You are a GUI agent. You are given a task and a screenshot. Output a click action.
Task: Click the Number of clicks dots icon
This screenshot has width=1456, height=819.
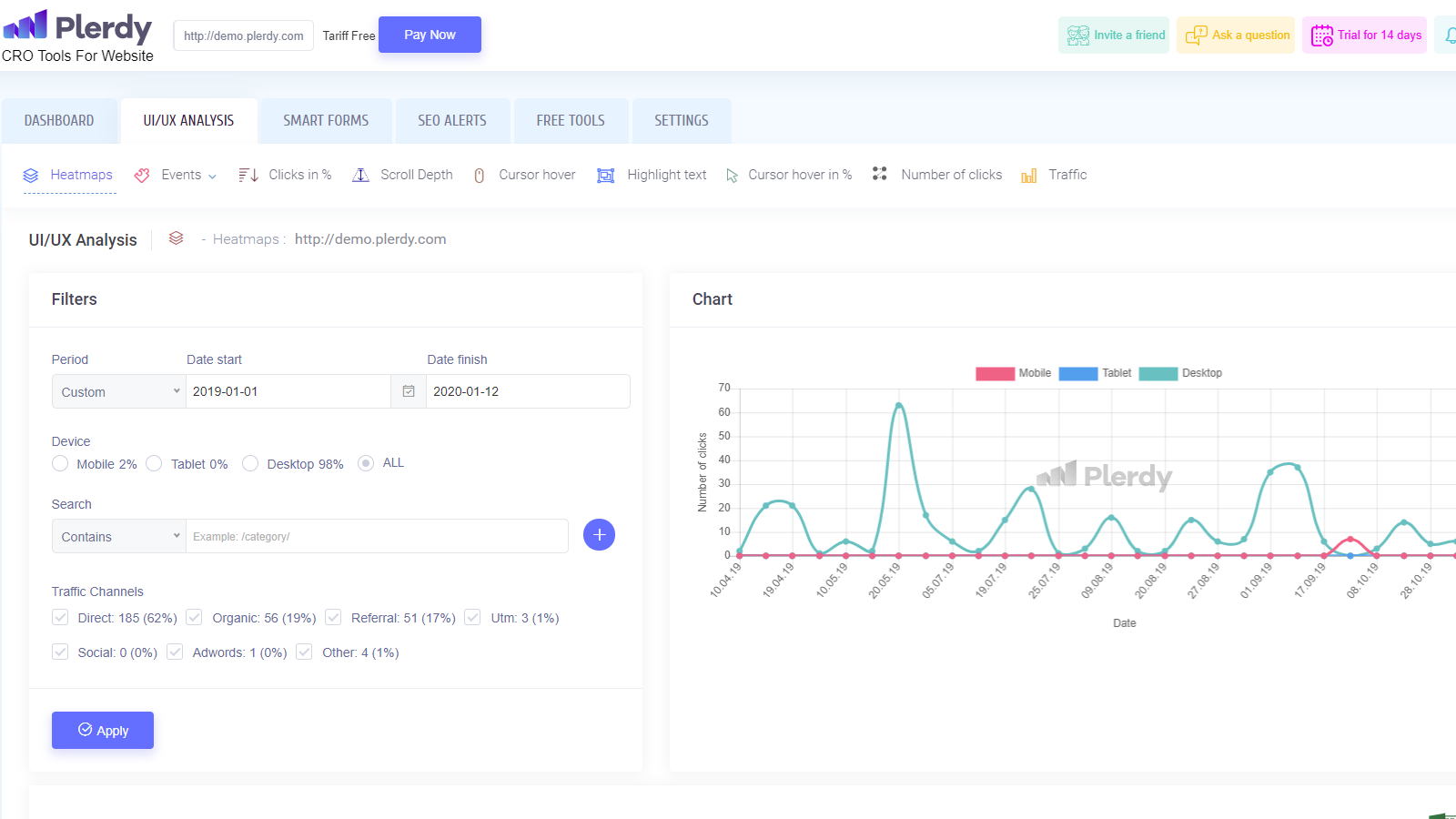tap(879, 174)
